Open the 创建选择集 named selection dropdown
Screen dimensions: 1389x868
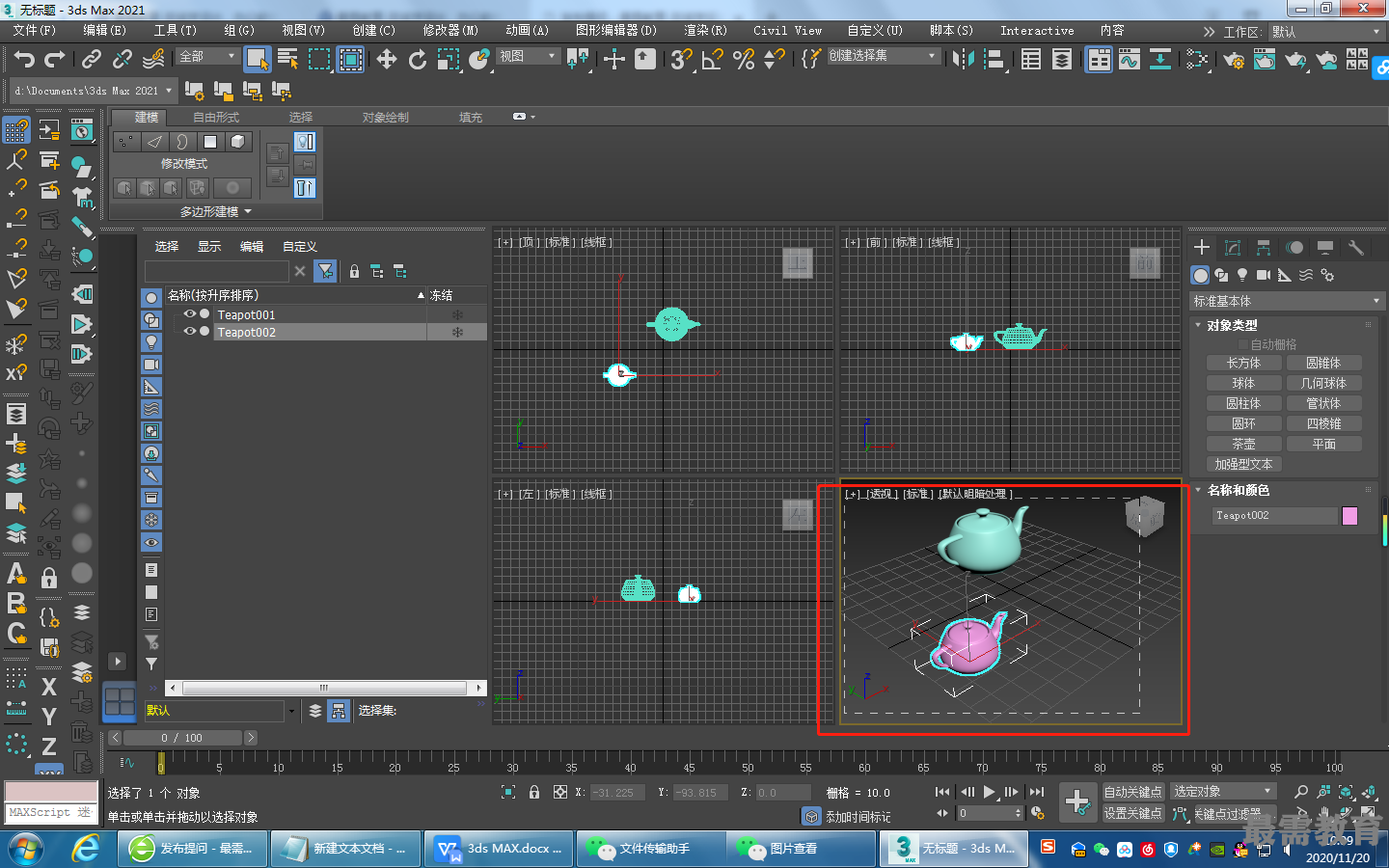click(883, 56)
